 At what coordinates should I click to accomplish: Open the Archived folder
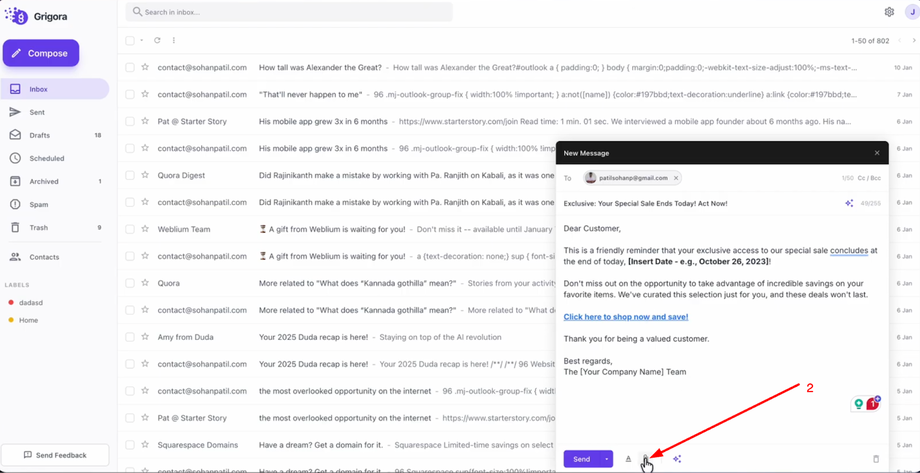tap(55, 181)
